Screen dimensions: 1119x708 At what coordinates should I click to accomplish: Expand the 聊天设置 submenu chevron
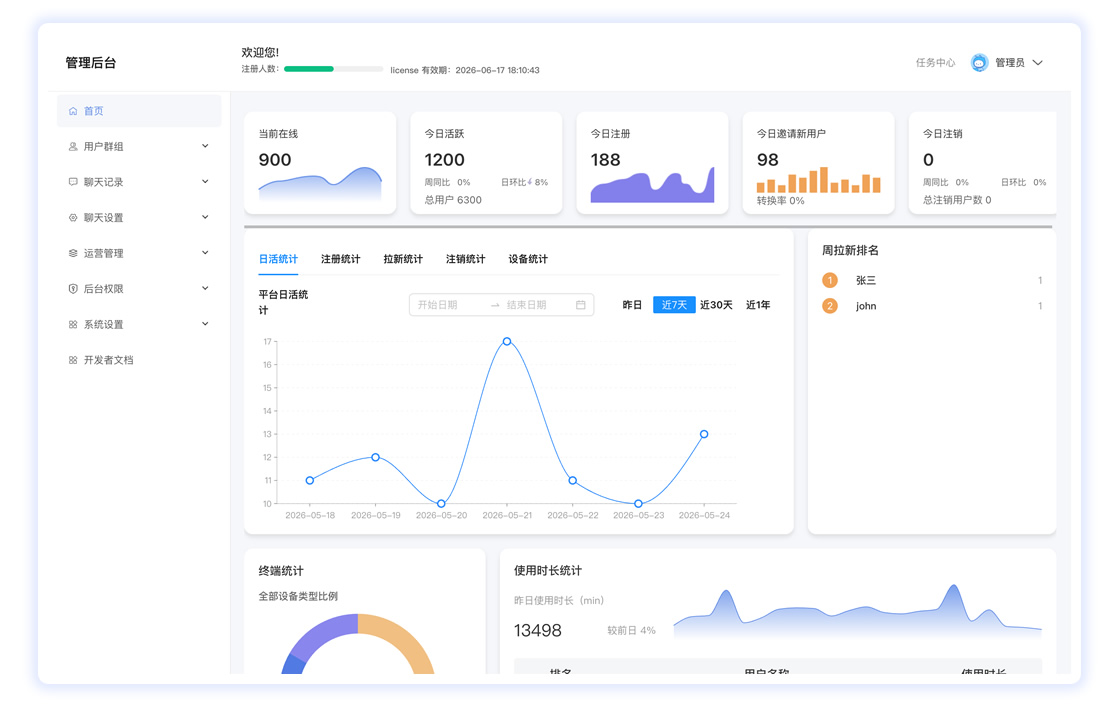[205, 218]
